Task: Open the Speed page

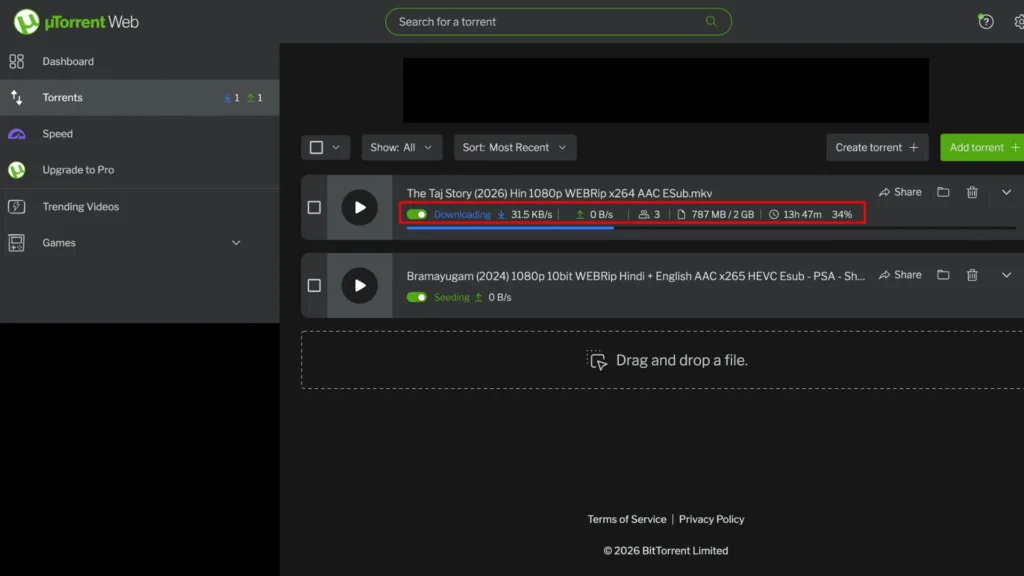Action: pyautogui.click(x=140, y=134)
